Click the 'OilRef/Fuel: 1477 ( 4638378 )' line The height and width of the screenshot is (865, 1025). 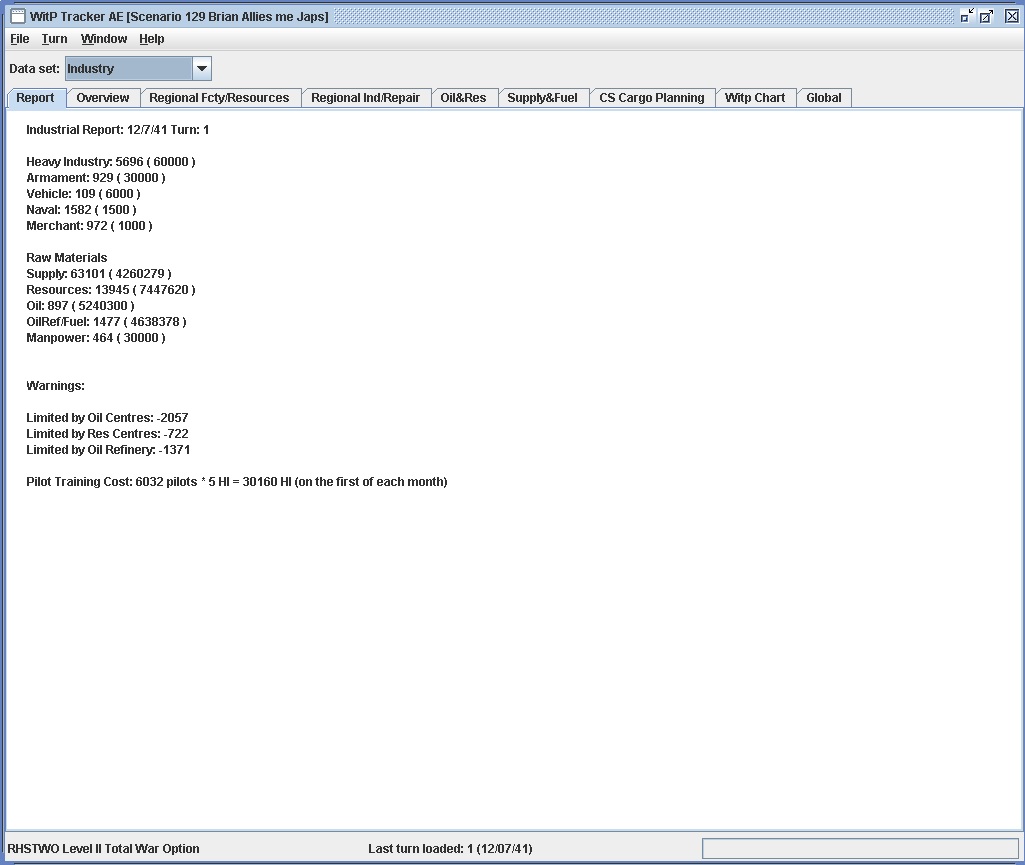coord(107,322)
